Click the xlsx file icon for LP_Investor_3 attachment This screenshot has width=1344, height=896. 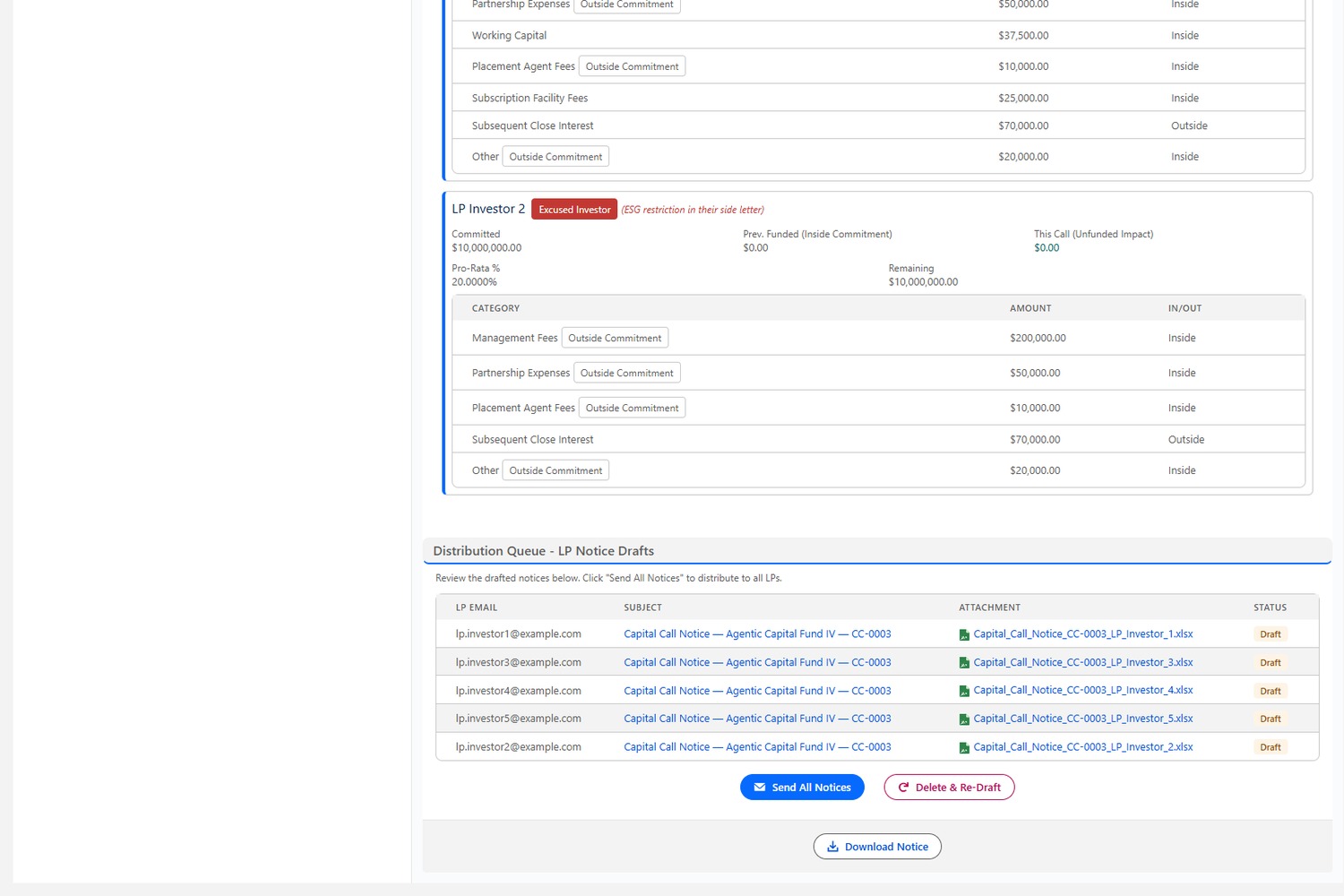964,663
